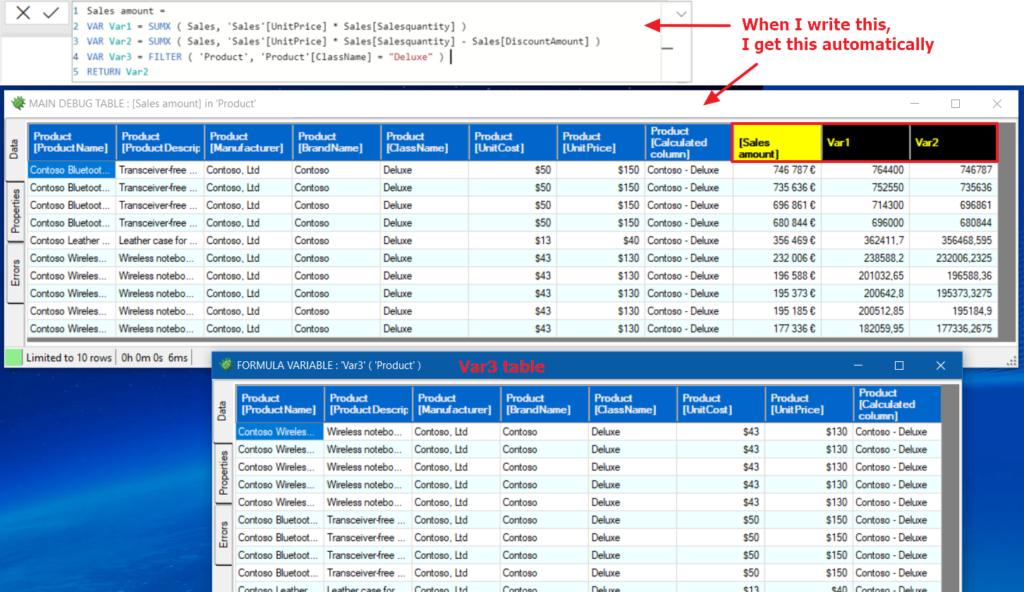Select the 'Contoso Leather ...' row in main table
This screenshot has height=592, width=1024.
[72, 240]
